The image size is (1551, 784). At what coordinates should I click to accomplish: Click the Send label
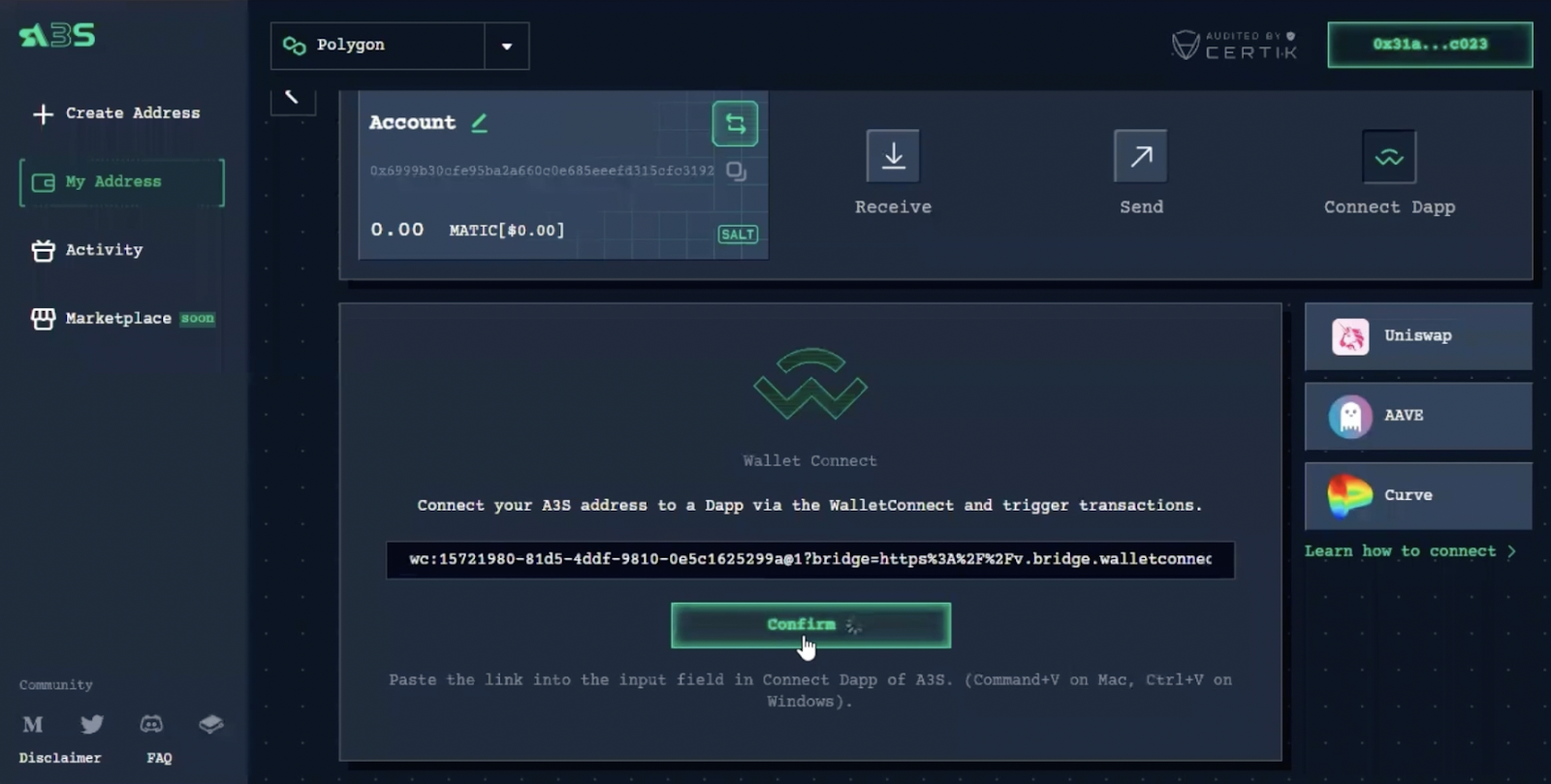(x=1141, y=207)
